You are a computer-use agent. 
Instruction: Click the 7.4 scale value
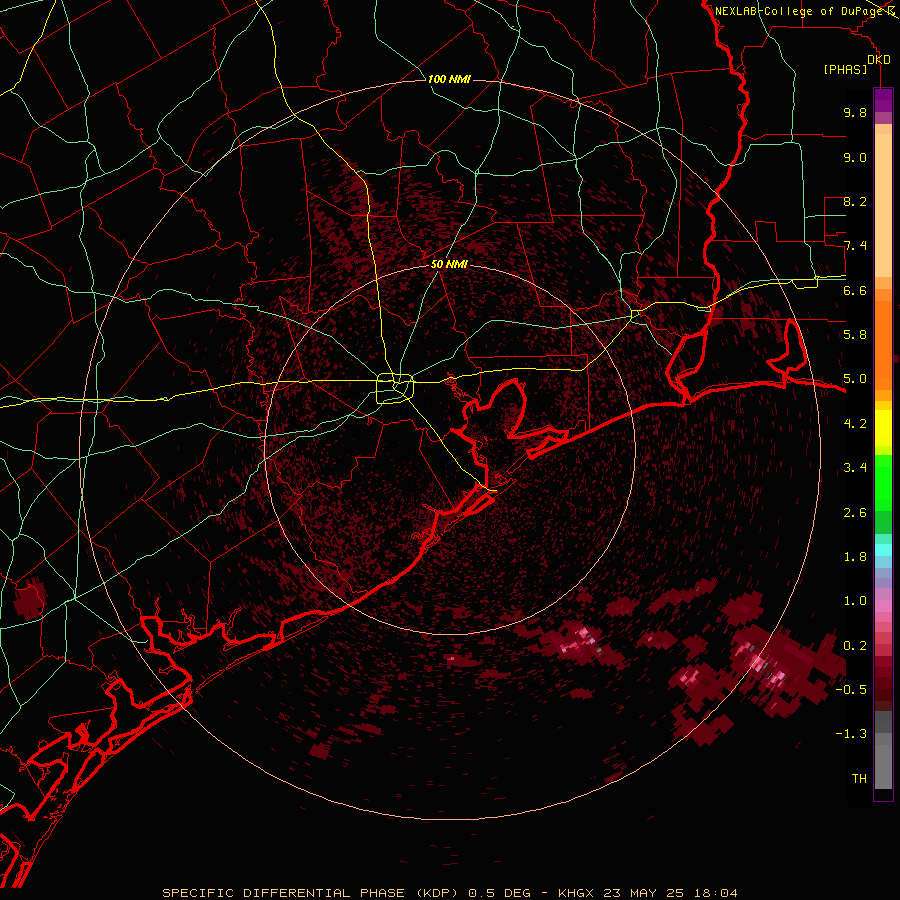point(855,246)
